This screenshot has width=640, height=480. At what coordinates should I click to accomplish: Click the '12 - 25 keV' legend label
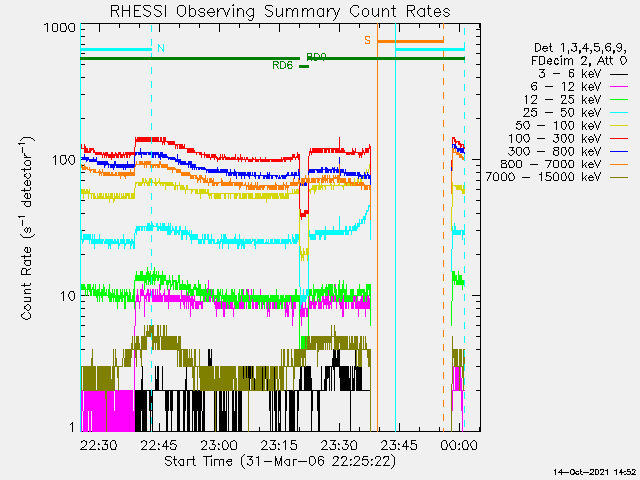point(562,100)
